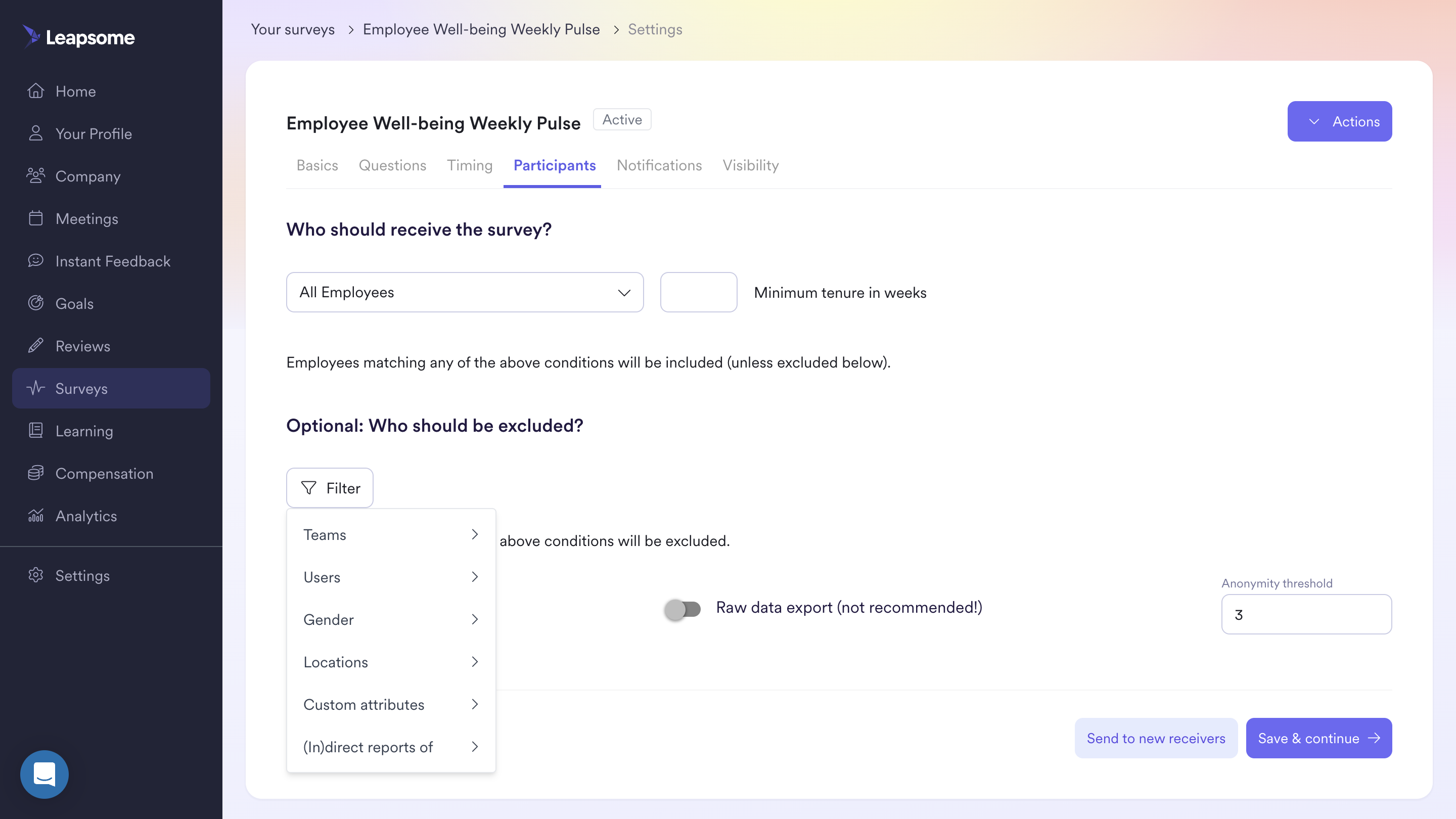Open Reviews in the sidebar
This screenshot has height=819, width=1456.
click(x=111, y=346)
